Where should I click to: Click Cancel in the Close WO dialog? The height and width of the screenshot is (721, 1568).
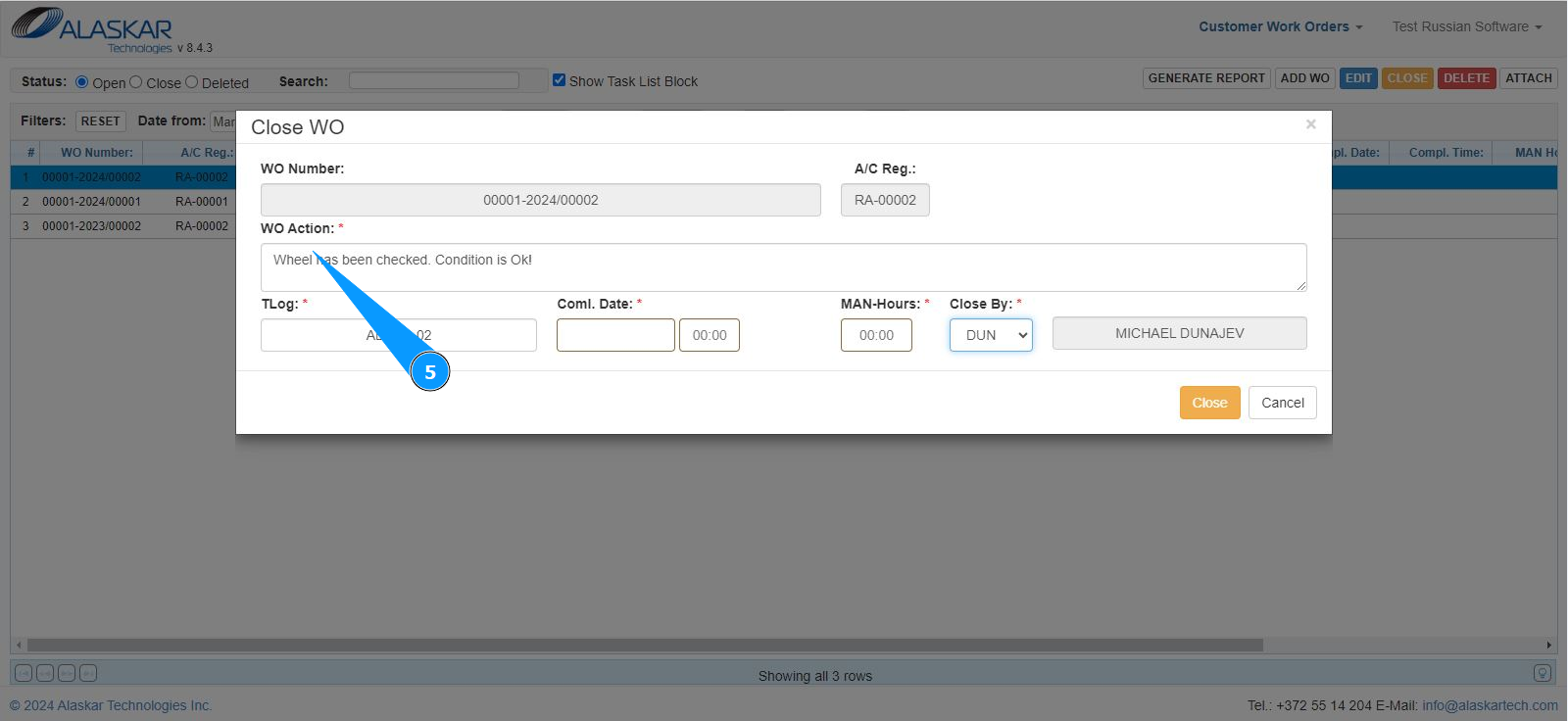pyautogui.click(x=1282, y=403)
